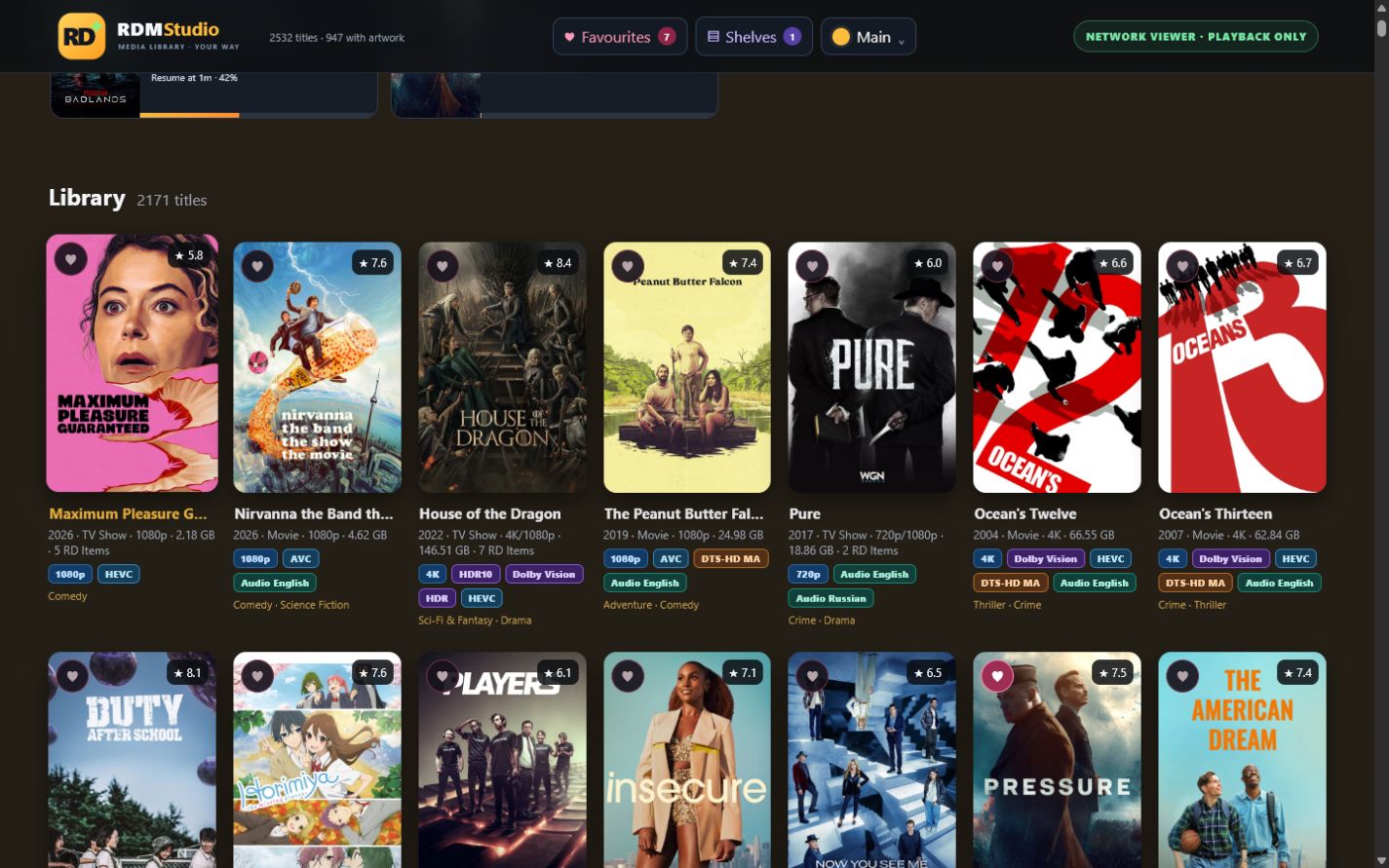Screen dimensions: 1389x868
Task: Click heart on The American Dream poster
Action: pos(1182,676)
